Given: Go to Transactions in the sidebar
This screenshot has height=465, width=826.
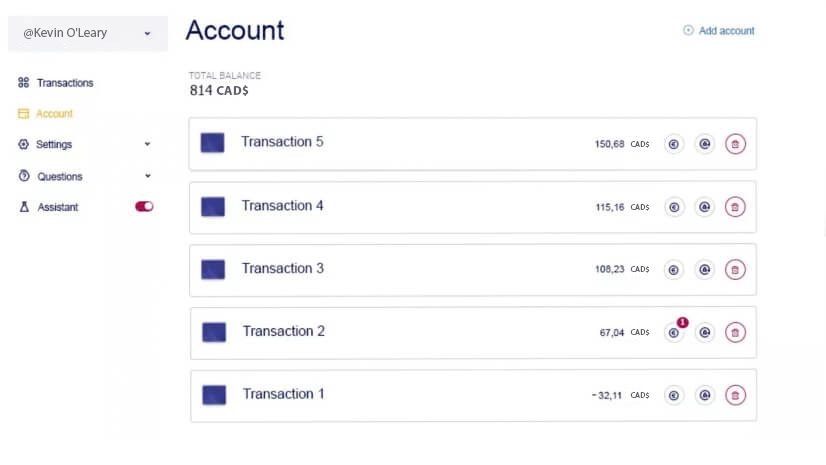Looking at the screenshot, I should point(64,83).
